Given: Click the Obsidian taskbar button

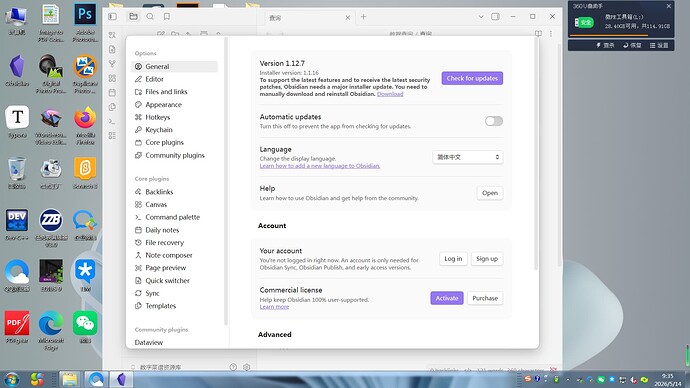Looking at the screenshot, I should pyautogui.click(x=121, y=379).
